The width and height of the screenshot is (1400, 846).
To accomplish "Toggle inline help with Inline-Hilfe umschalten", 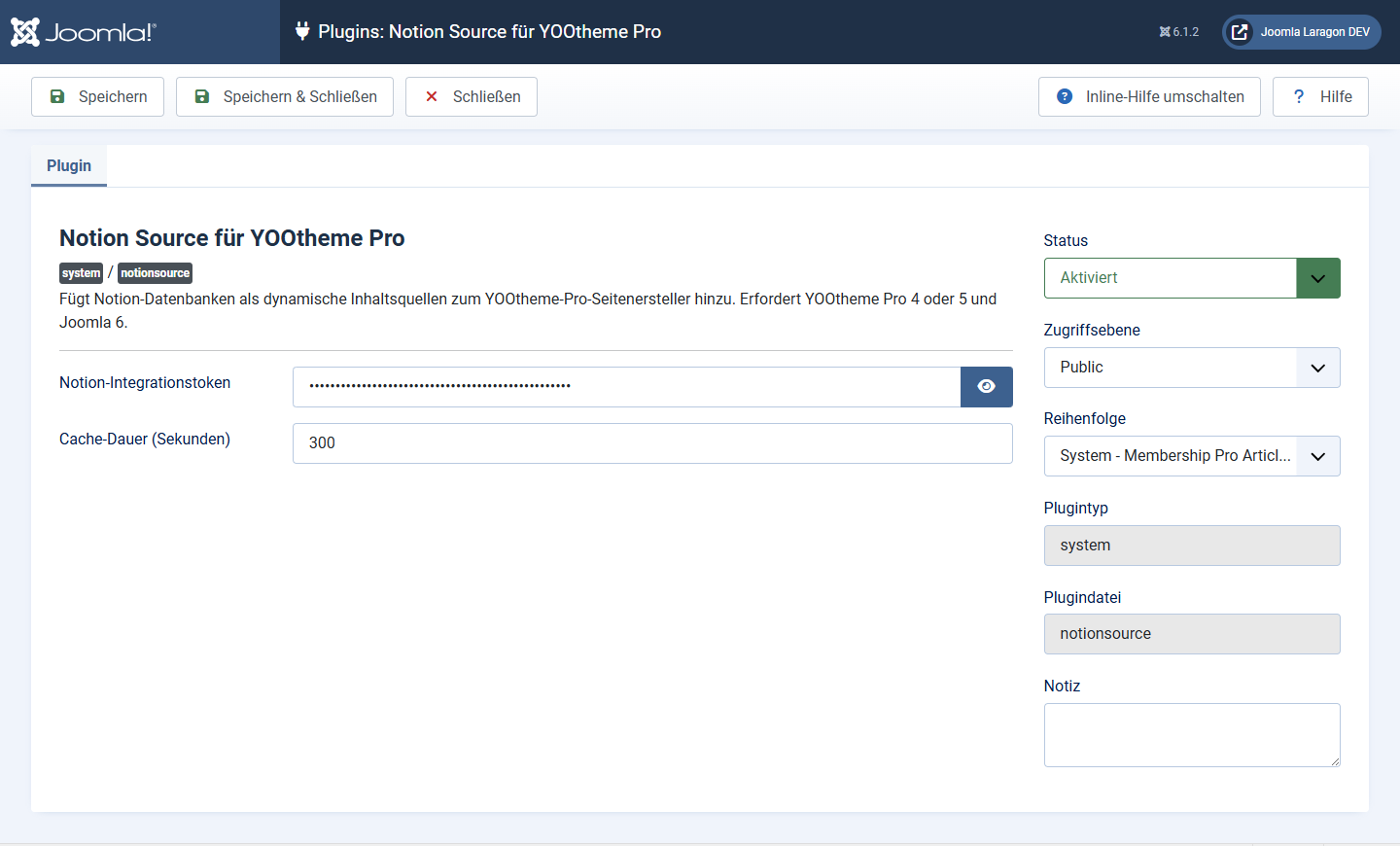I will (x=1149, y=96).
